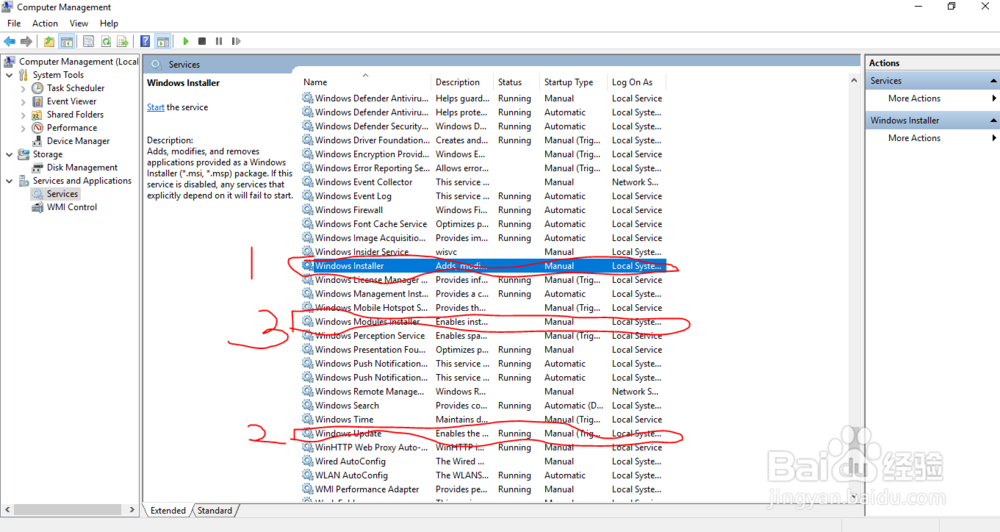Select the Windows Search service gear icon
The image size is (1000, 532).
point(307,406)
